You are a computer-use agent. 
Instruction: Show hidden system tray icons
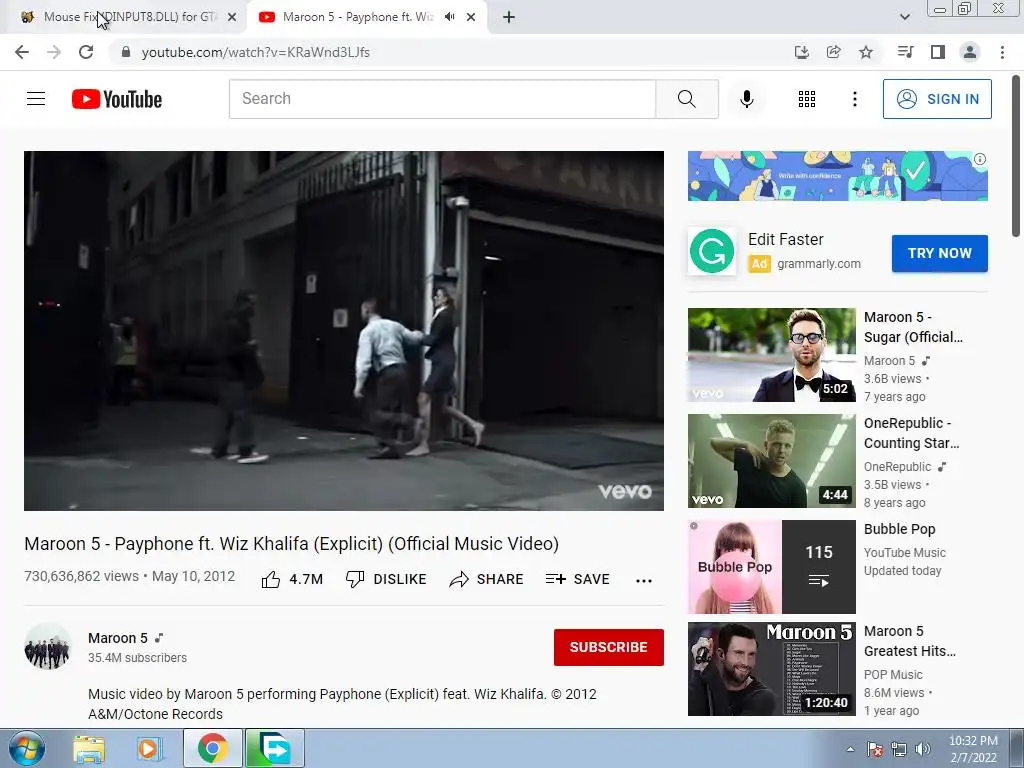pyautogui.click(x=850, y=749)
